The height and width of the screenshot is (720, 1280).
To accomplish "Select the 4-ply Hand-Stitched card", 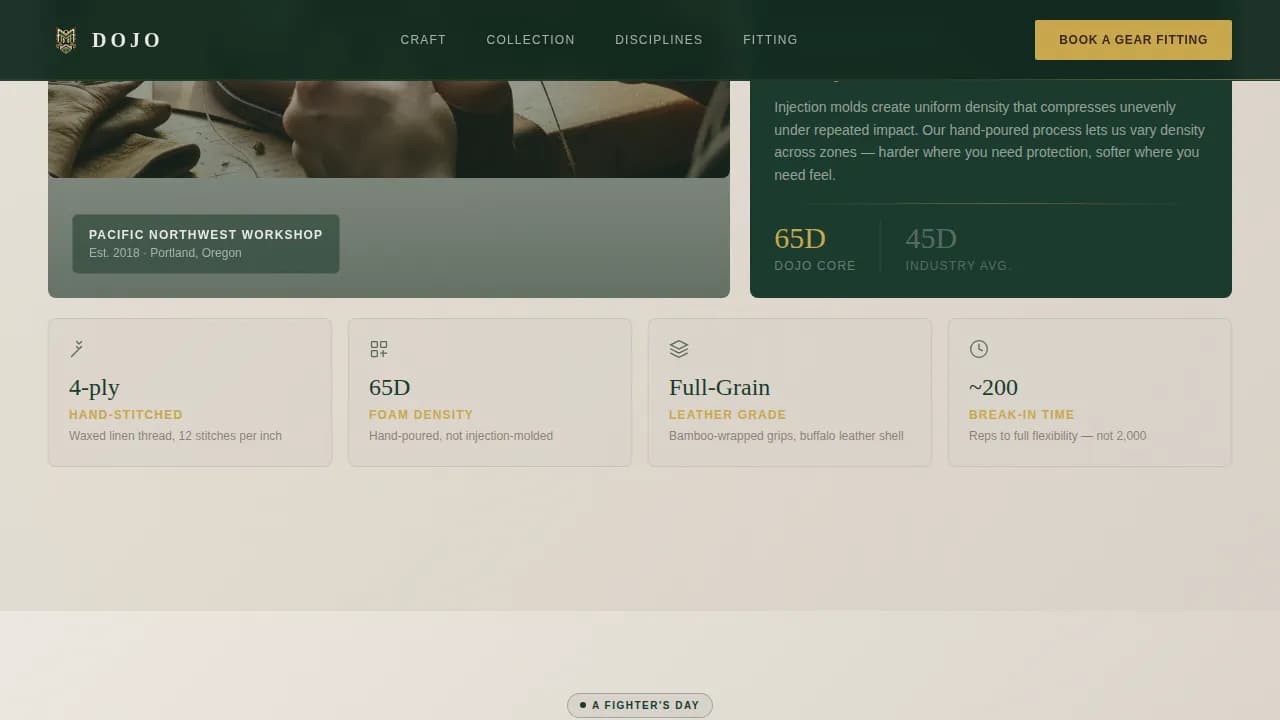I will click(190, 392).
